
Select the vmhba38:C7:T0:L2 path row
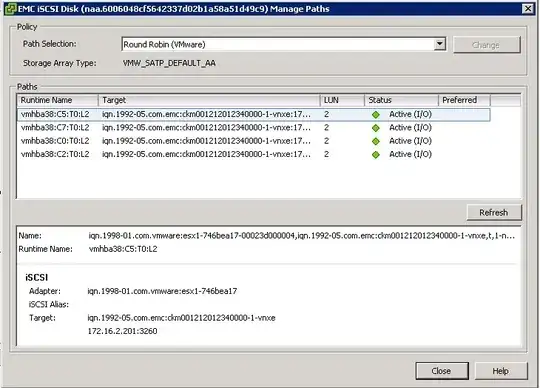click(x=254, y=128)
